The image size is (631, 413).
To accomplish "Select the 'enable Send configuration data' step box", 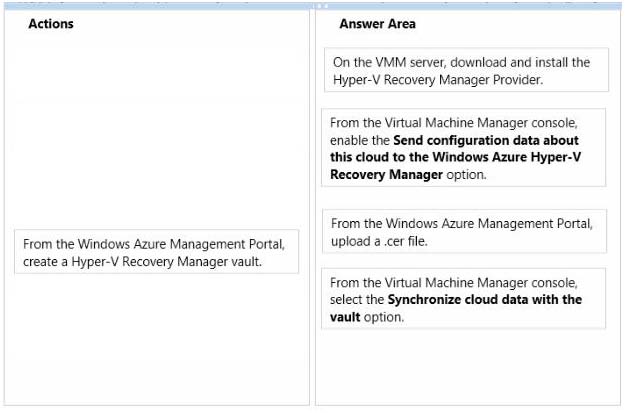I will pos(464,148).
